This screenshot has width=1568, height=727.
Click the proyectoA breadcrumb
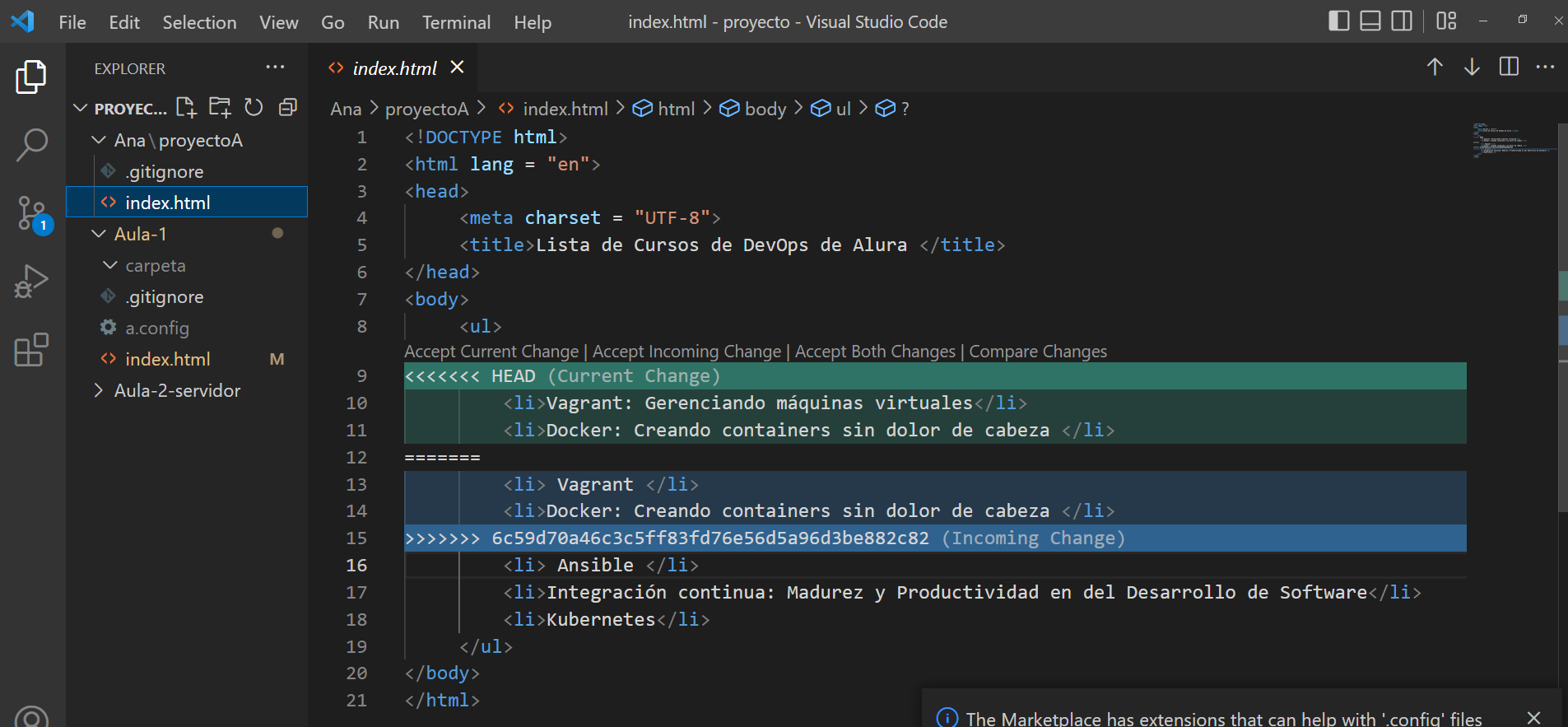(426, 109)
